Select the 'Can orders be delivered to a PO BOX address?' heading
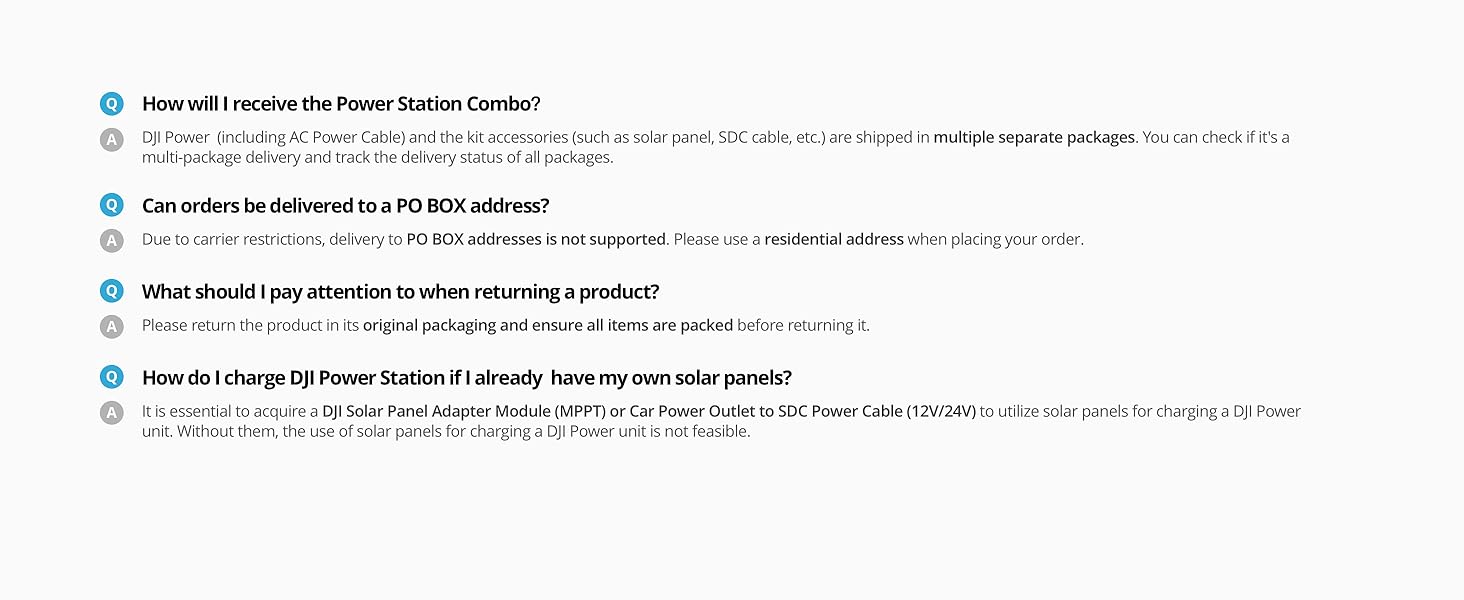 point(345,206)
